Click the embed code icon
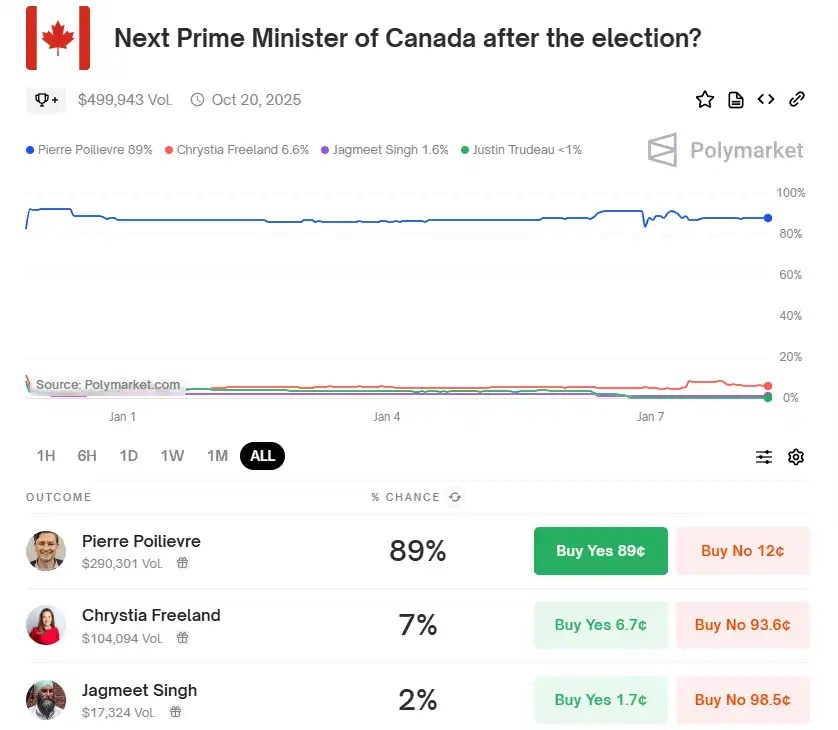This screenshot has width=838, height=730. click(x=766, y=99)
